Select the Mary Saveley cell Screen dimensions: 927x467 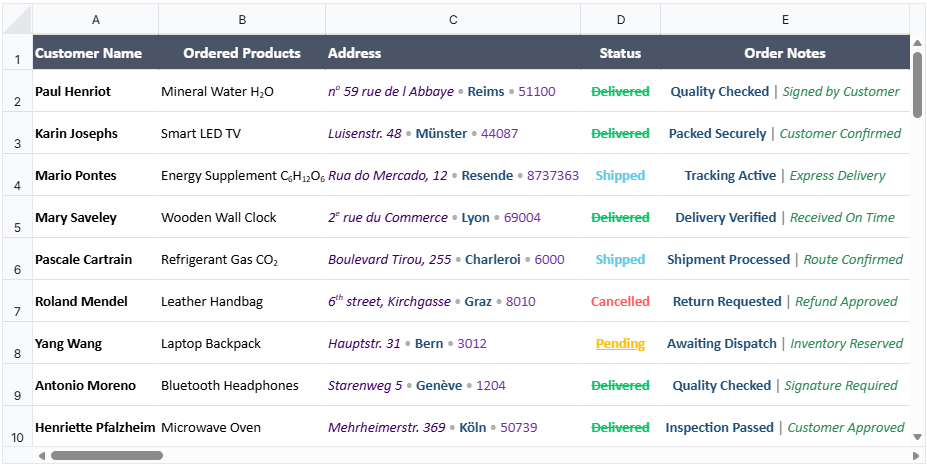coord(96,217)
